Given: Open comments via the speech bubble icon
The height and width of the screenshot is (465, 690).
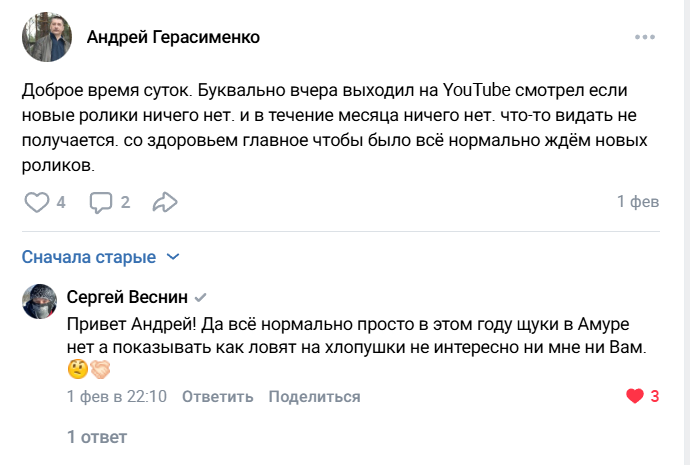Looking at the screenshot, I should coord(101,202).
